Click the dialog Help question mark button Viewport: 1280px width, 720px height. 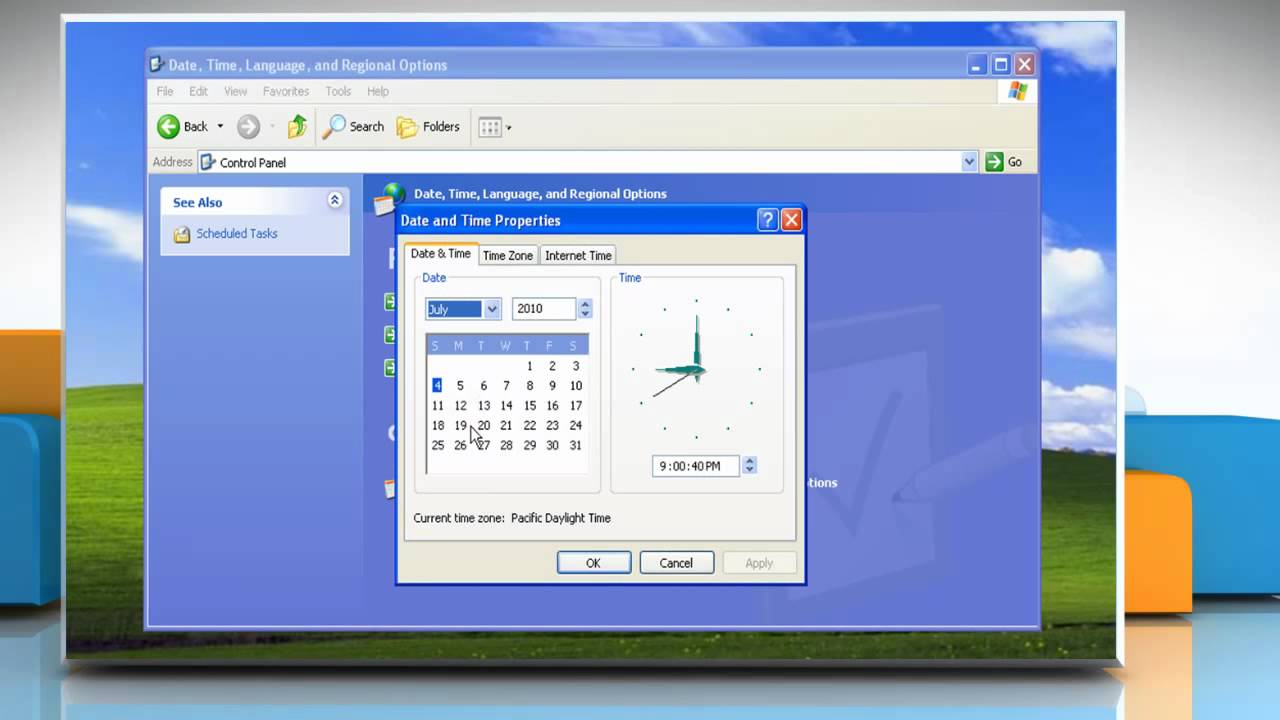click(x=767, y=221)
